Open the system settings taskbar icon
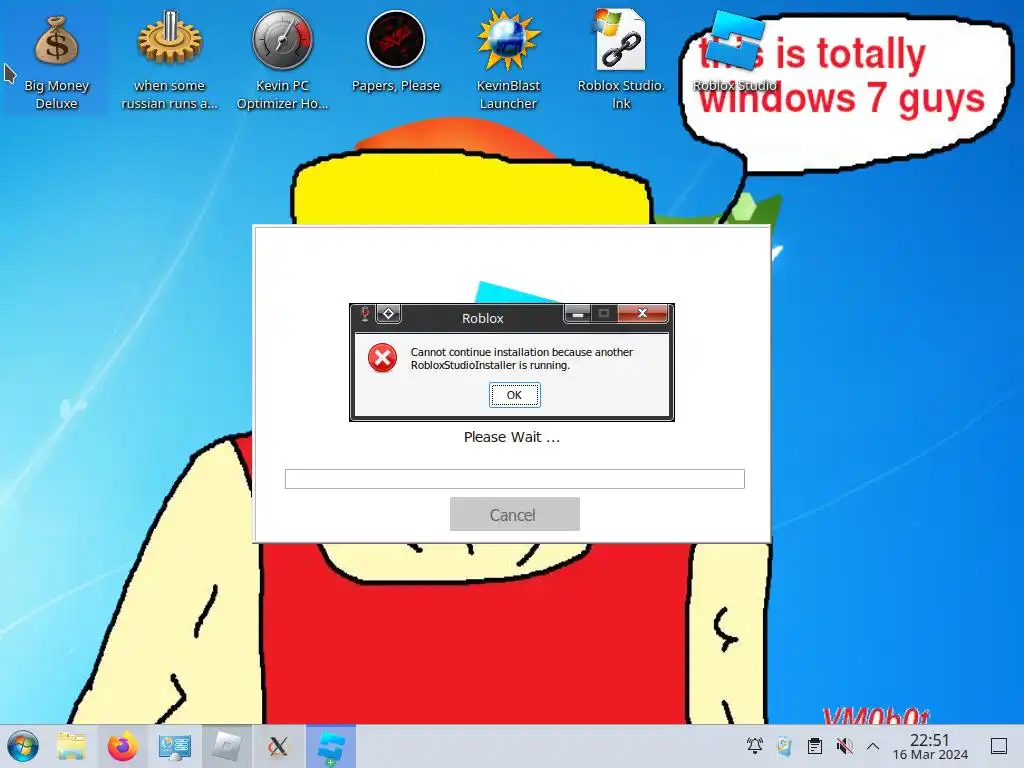The image size is (1024, 768). (x=174, y=746)
